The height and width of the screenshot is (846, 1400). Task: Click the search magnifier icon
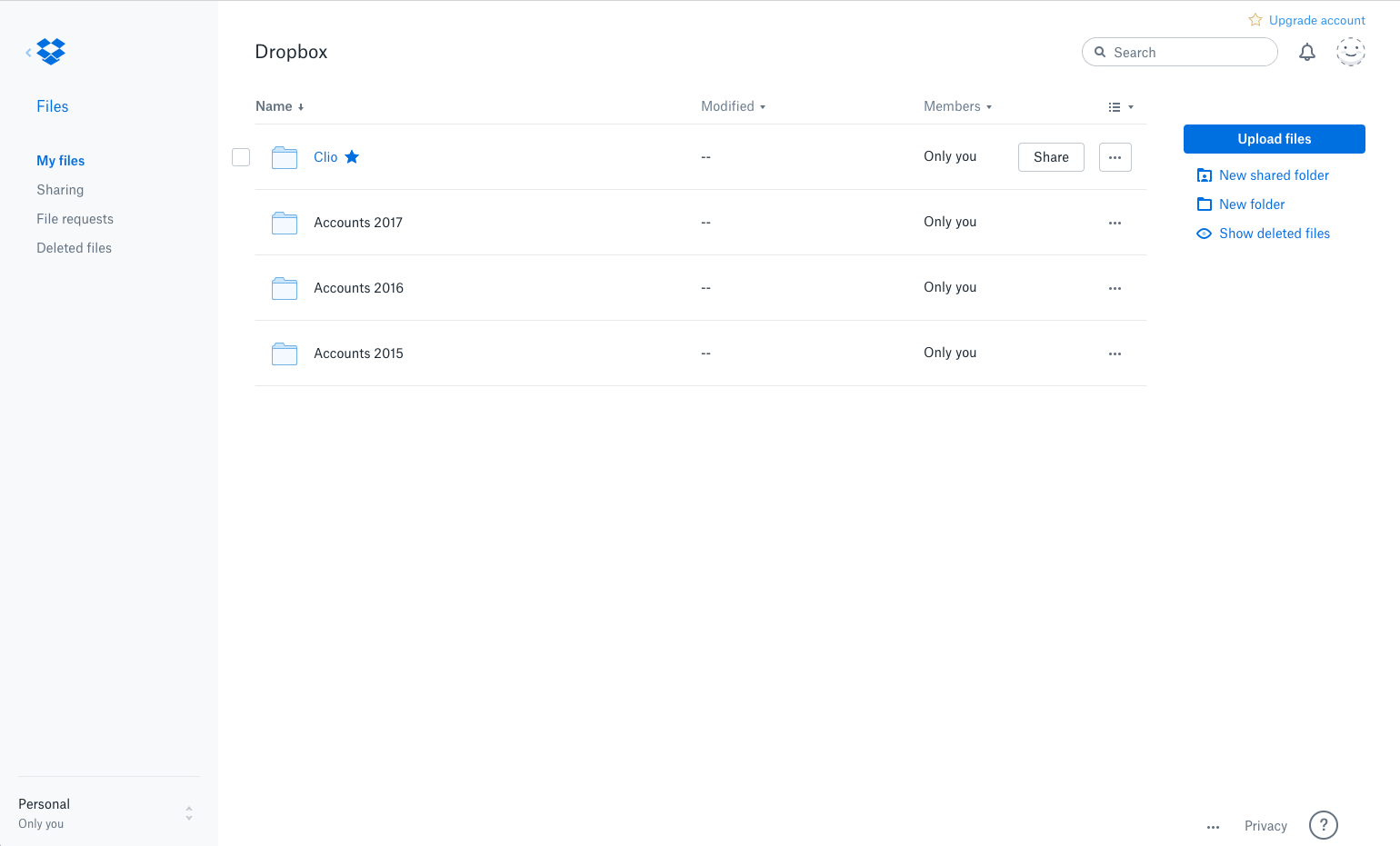click(1100, 53)
